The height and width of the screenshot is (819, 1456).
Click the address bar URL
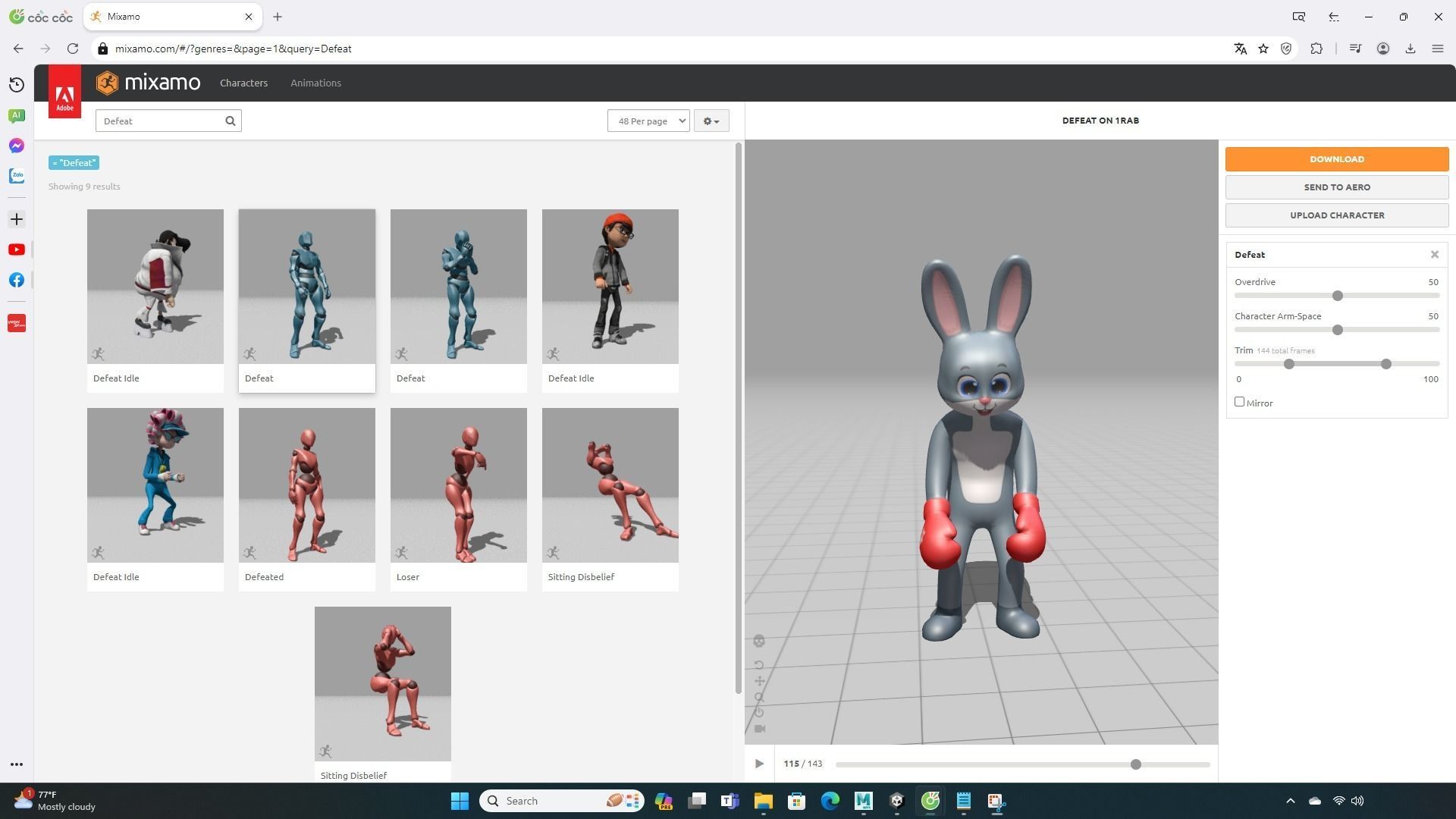tap(233, 49)
